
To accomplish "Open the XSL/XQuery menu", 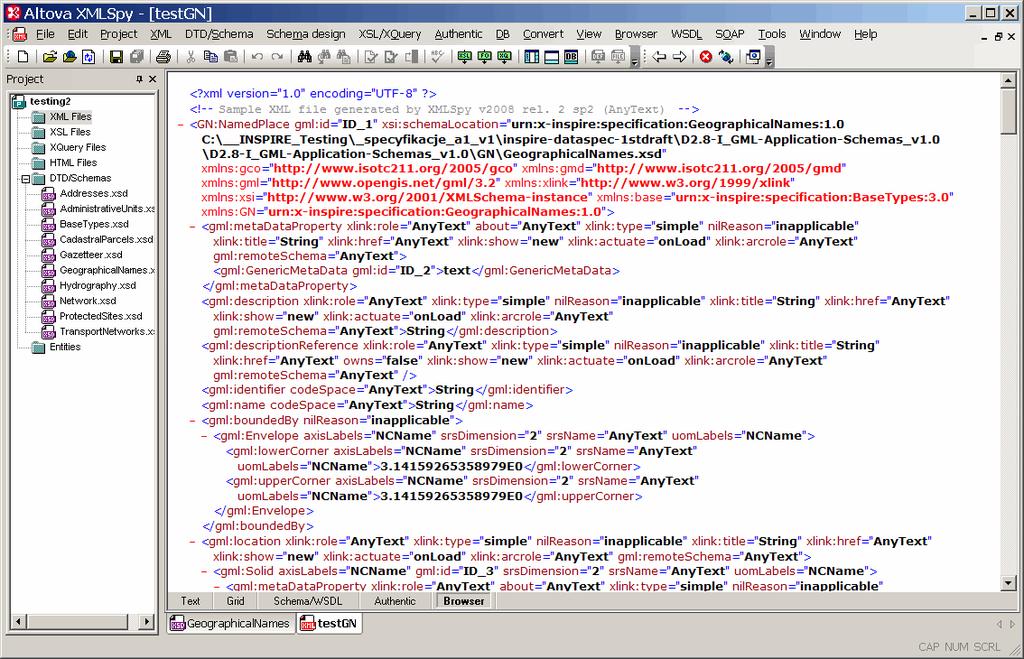I will tap(390, 34).
